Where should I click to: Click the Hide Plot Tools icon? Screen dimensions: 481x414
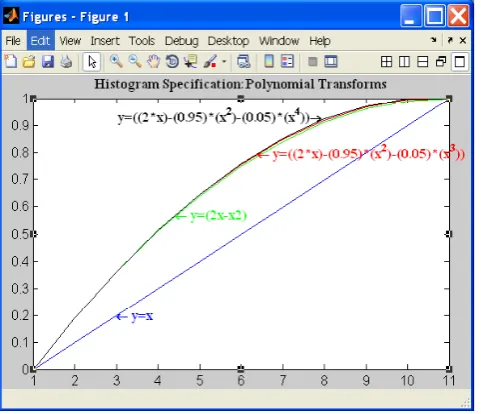(x=313, y=62)
